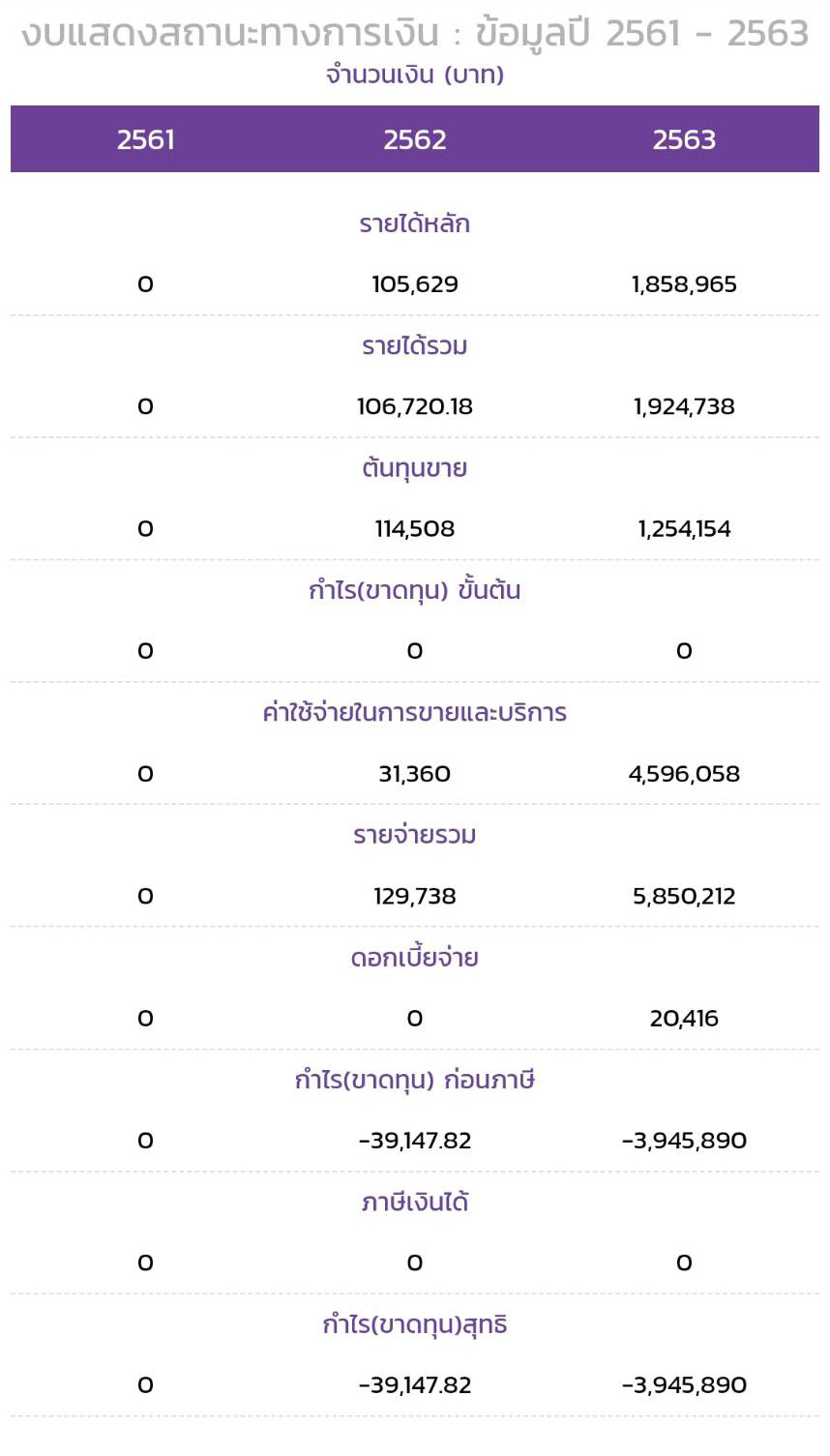The height and width of the screenshot is (1456, 830).
Task: Select the 20,416 interest expense value
Action: [x=684, y=1019]
